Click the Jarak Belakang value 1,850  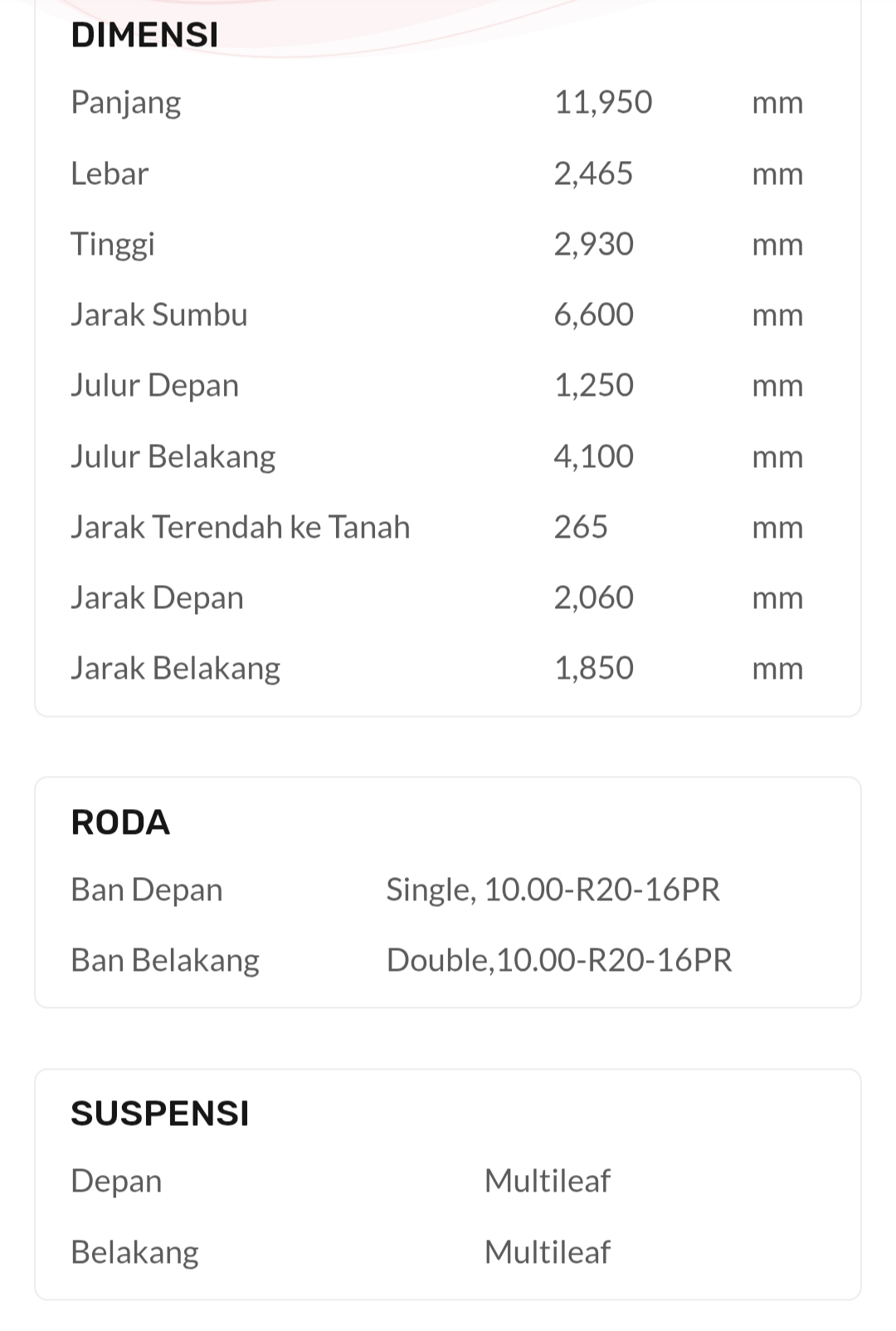(593, 668)
